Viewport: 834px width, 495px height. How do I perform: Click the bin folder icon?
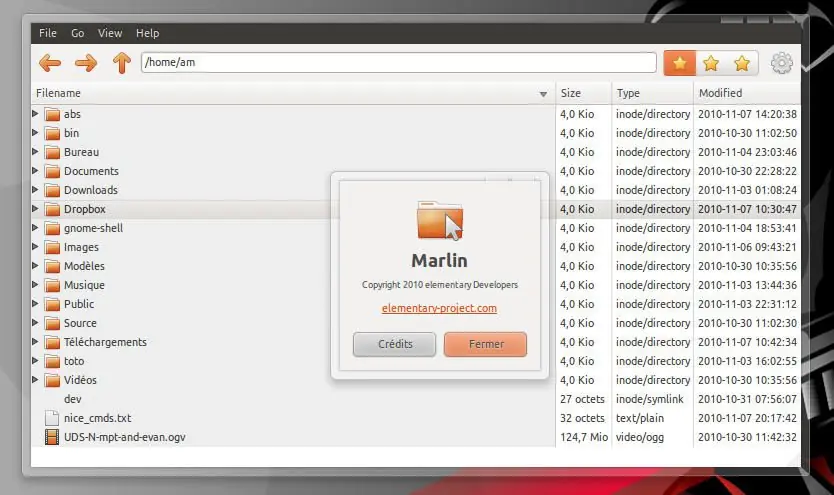(52, 133)
